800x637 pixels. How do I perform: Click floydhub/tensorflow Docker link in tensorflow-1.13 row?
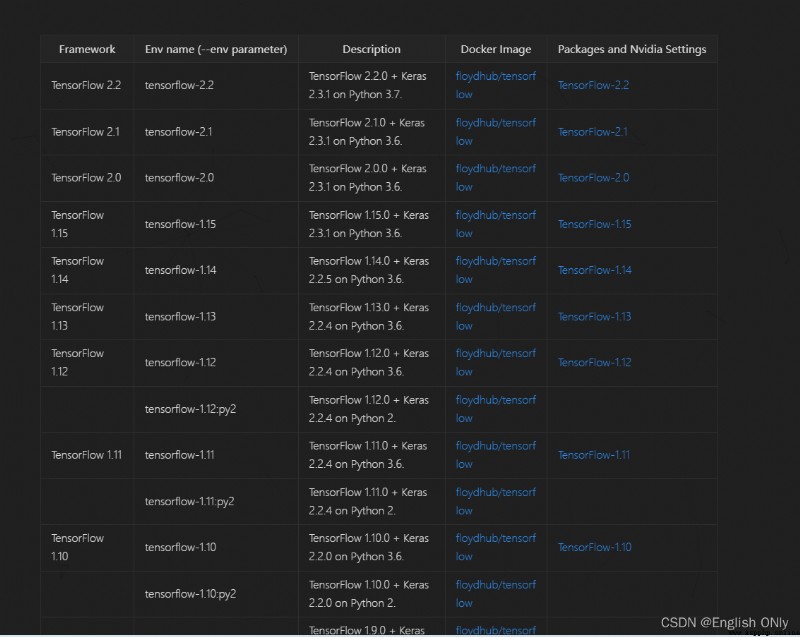(495, 316)
